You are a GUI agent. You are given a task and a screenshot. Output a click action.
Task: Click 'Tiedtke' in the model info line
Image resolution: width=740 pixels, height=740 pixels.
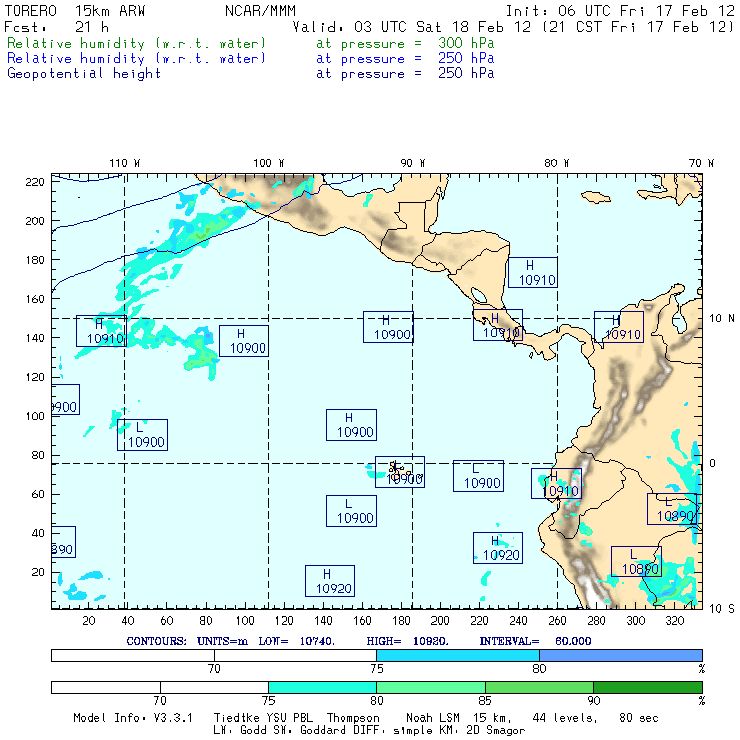237,718
